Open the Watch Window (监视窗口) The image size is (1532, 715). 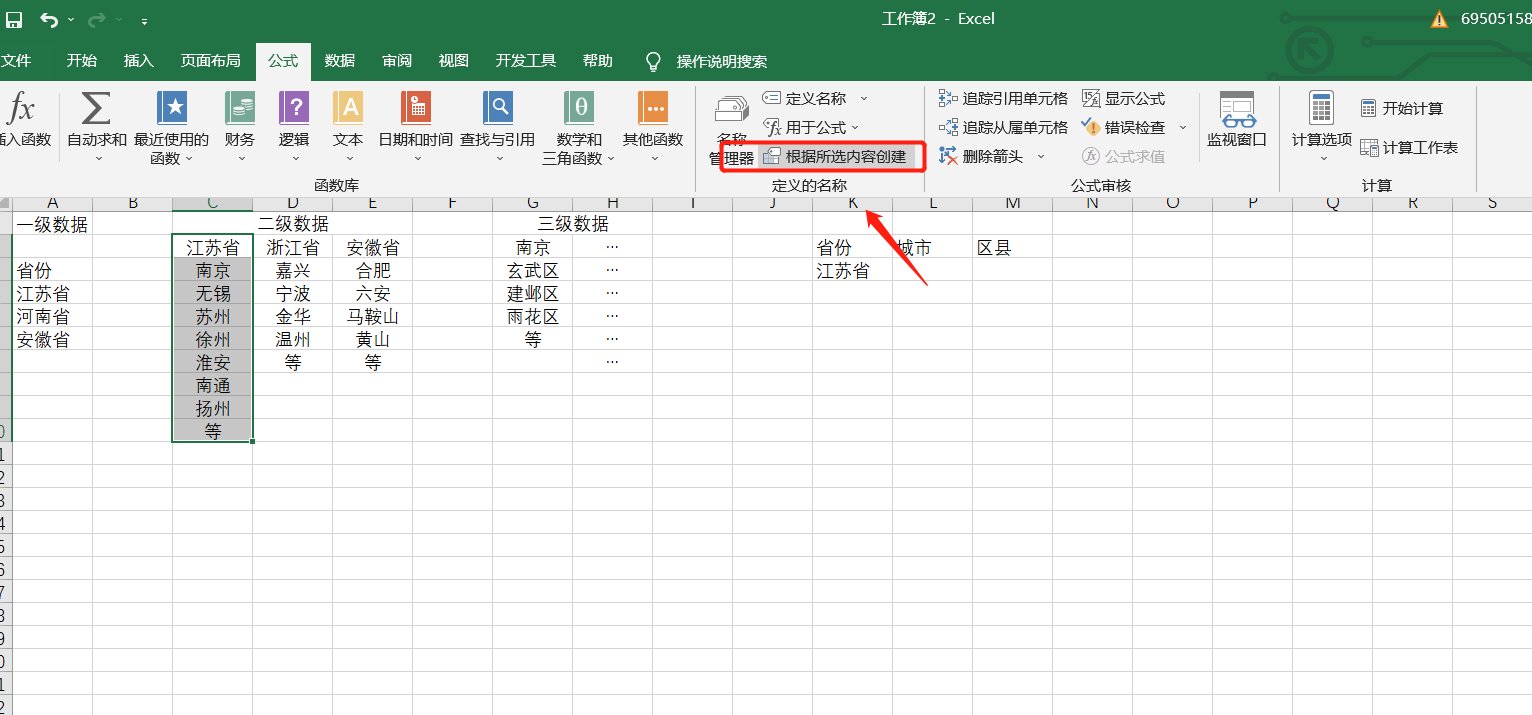tap(1237, 120)
